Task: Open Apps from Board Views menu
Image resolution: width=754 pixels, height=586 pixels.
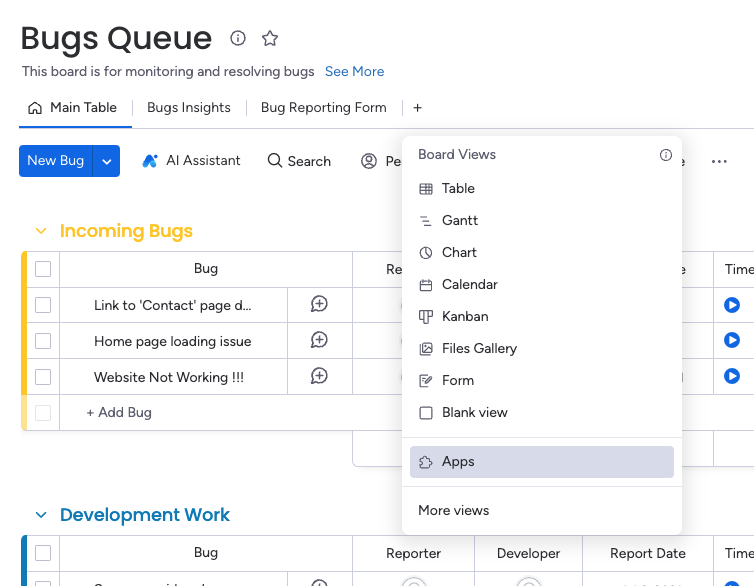Action: tap(541, 462)
